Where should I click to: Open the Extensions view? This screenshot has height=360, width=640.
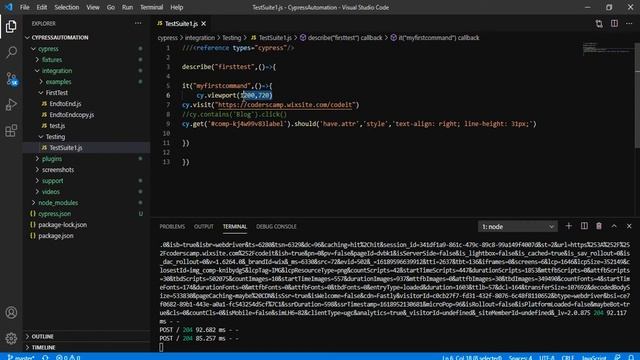coord(11,131)
